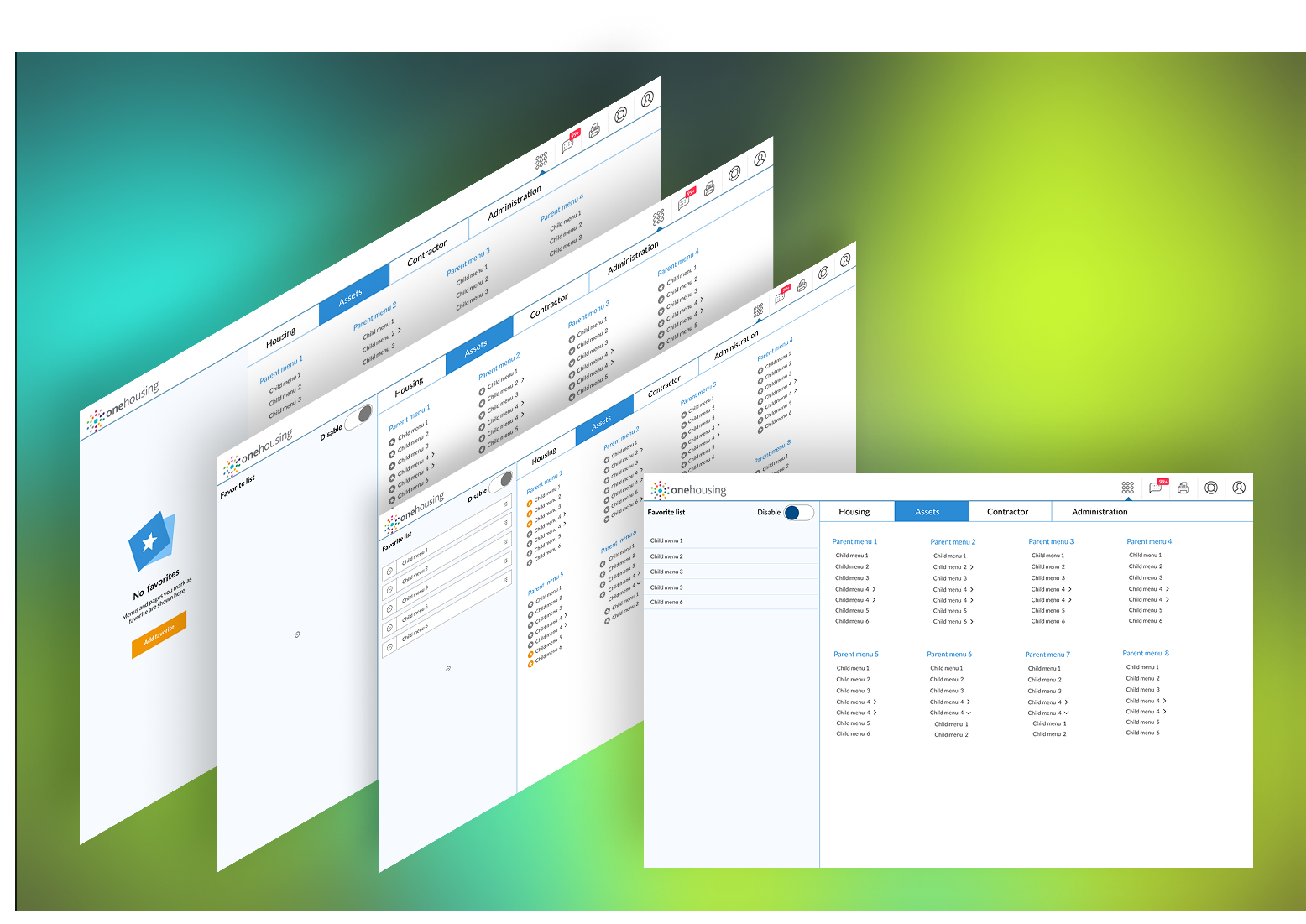Viewport: 1306px width, 924px height.
Task: Click the orange Add favorite button
Action: click(x=159, y=634)
